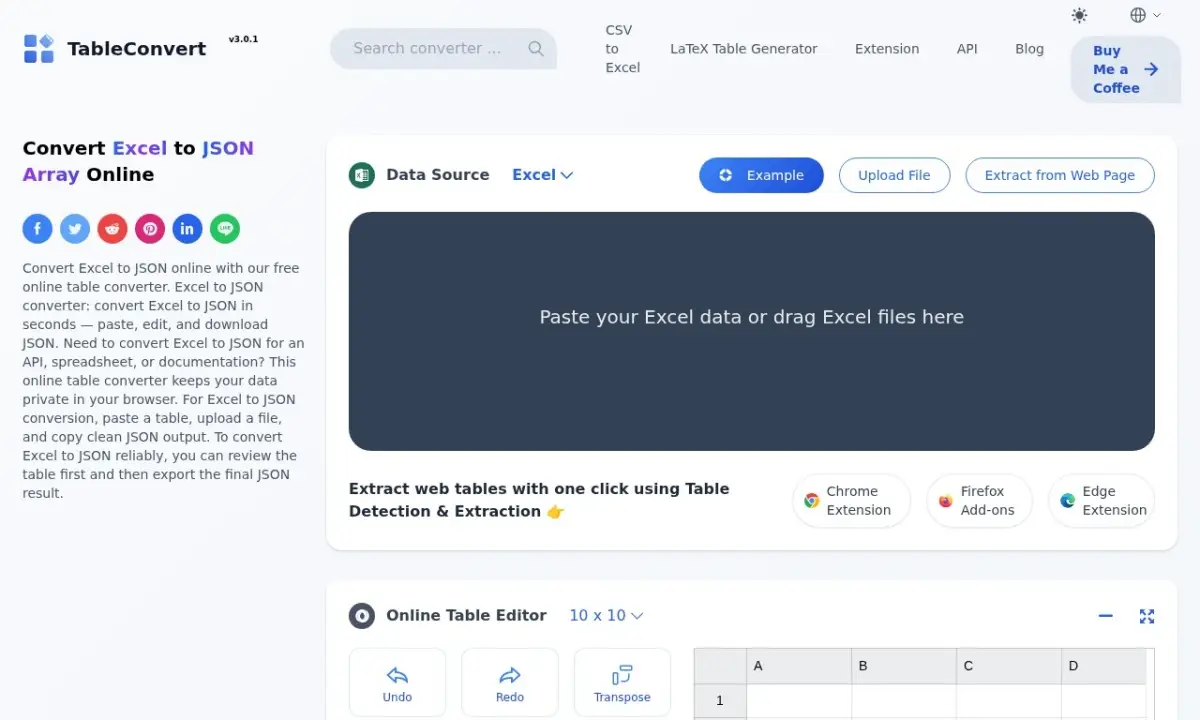1200x720 pixels.
Task: Go to the Blog page
Action: pyautogui.click(x=1029, y=49)
